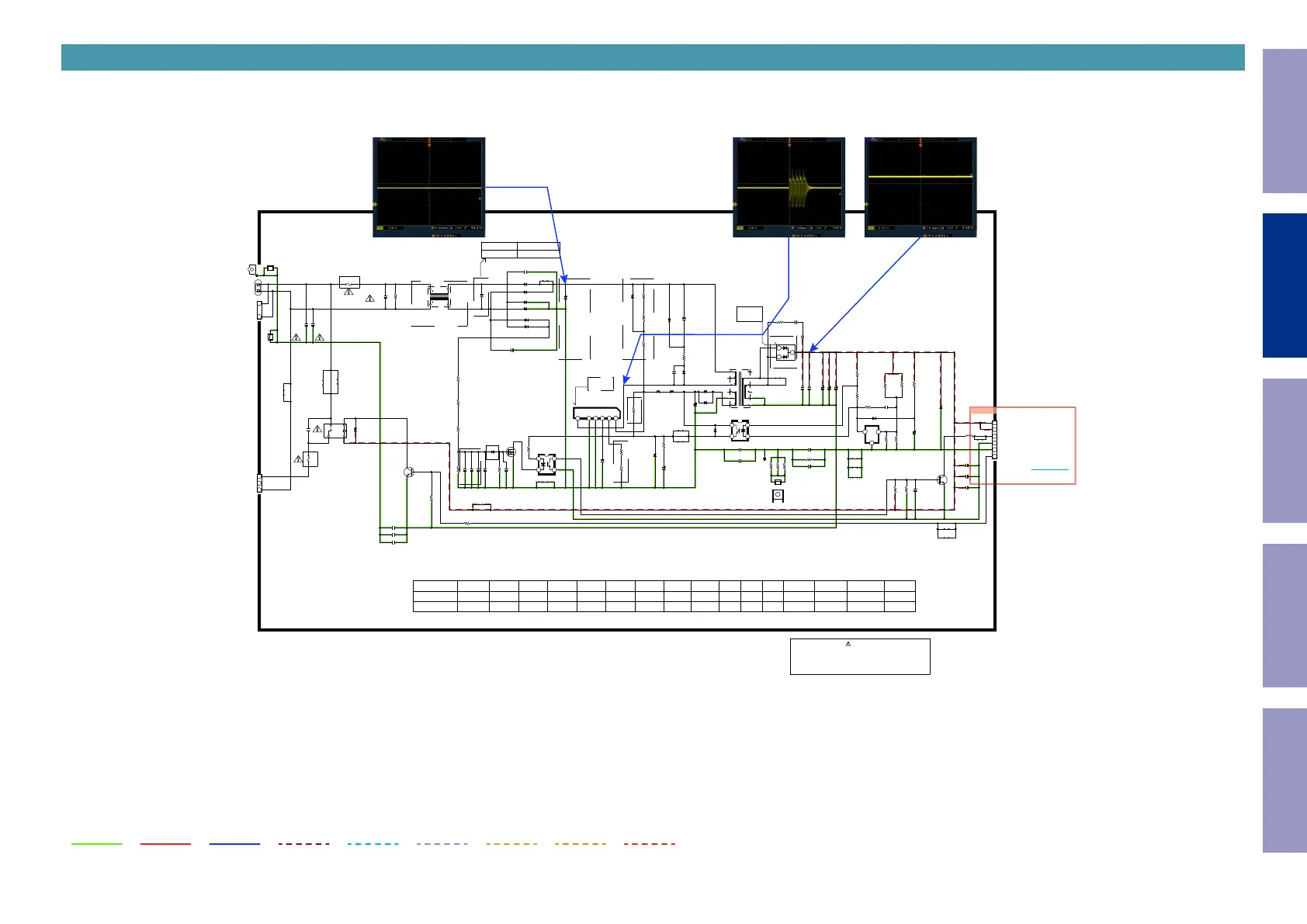Click the caution notice box below the schematic
This screenshot has width=1307, height=924.
(860, 656)
